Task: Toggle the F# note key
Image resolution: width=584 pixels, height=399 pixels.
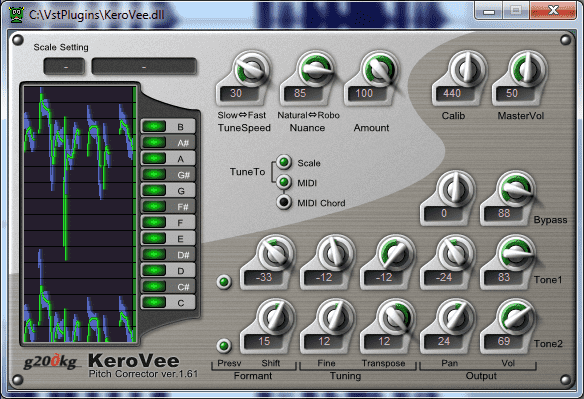Action: (x=168, y=206)
